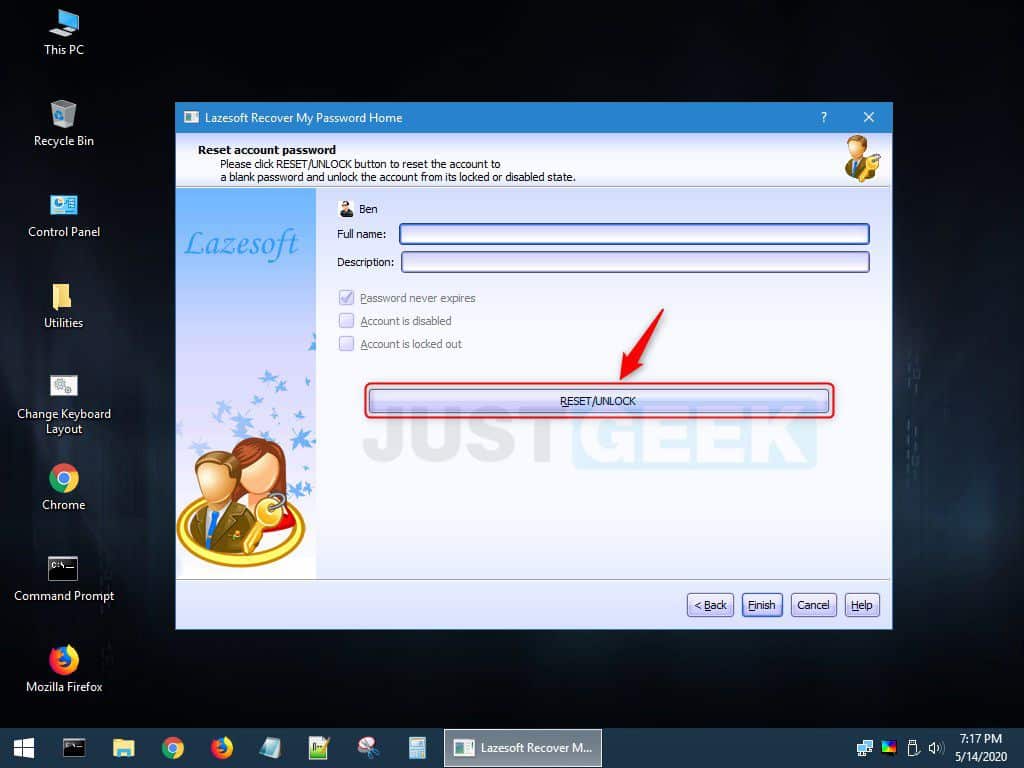Open the Windows Start menu
This screenshot has width=1024, height=768.
(x=24, y=748)
